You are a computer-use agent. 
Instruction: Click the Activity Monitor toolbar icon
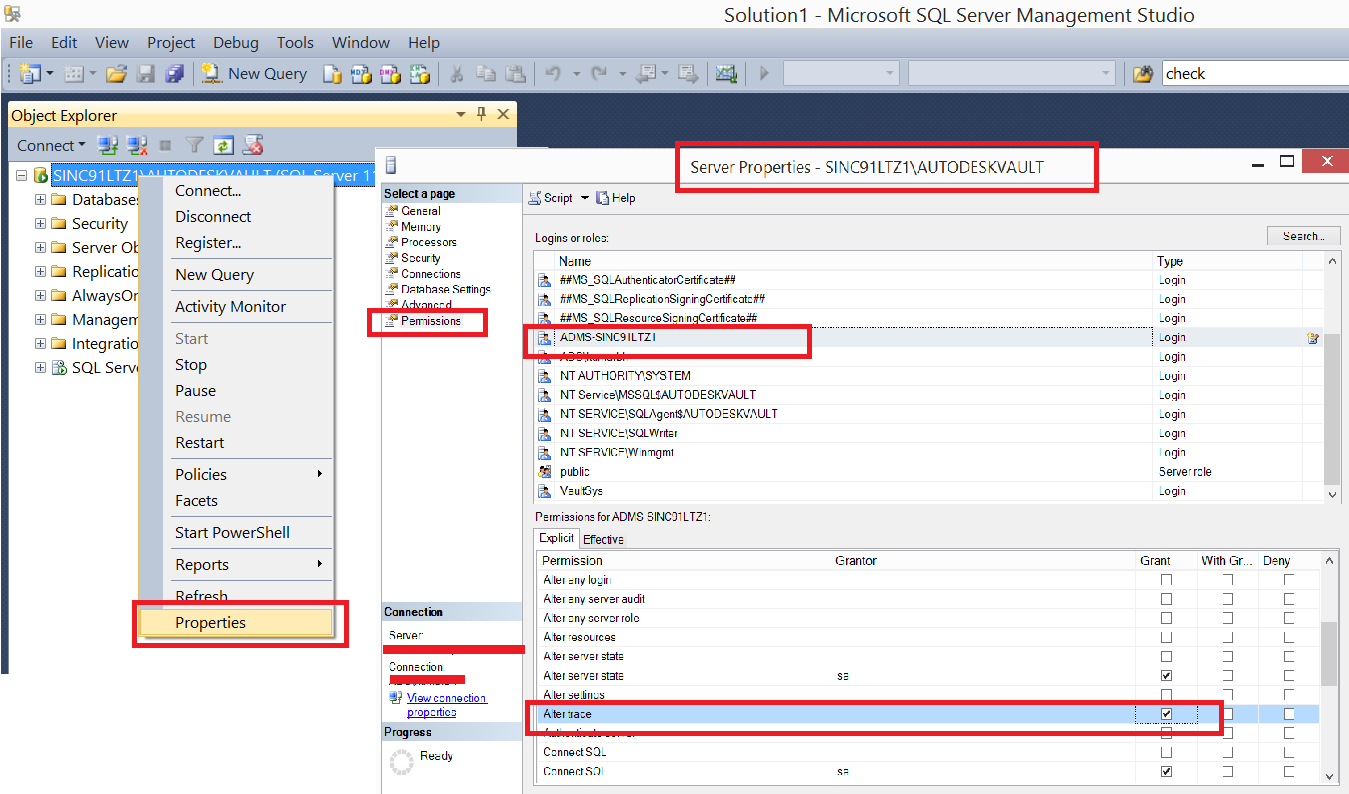(x=726, y=73)
